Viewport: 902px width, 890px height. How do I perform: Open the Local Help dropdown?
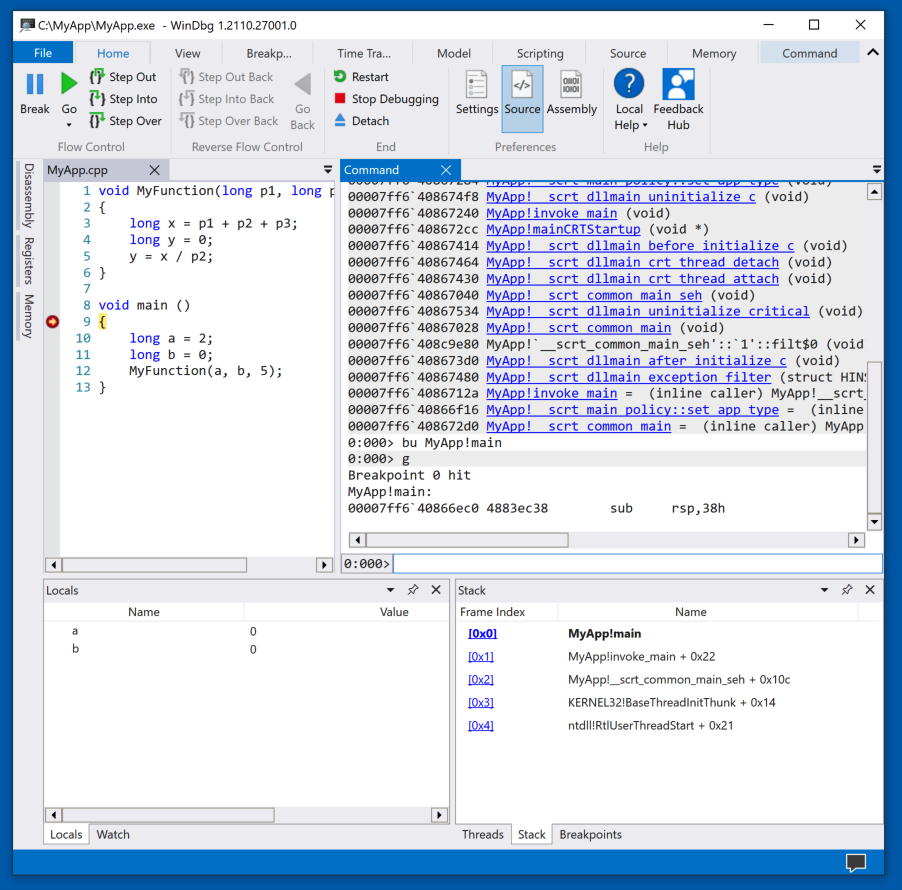(629, 125)
